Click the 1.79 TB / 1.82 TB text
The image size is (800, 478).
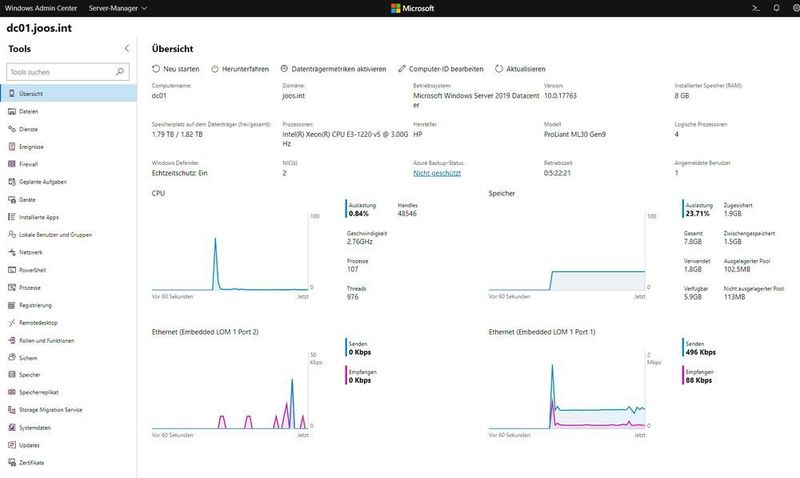pyautogui.click(x=177, y=134)
